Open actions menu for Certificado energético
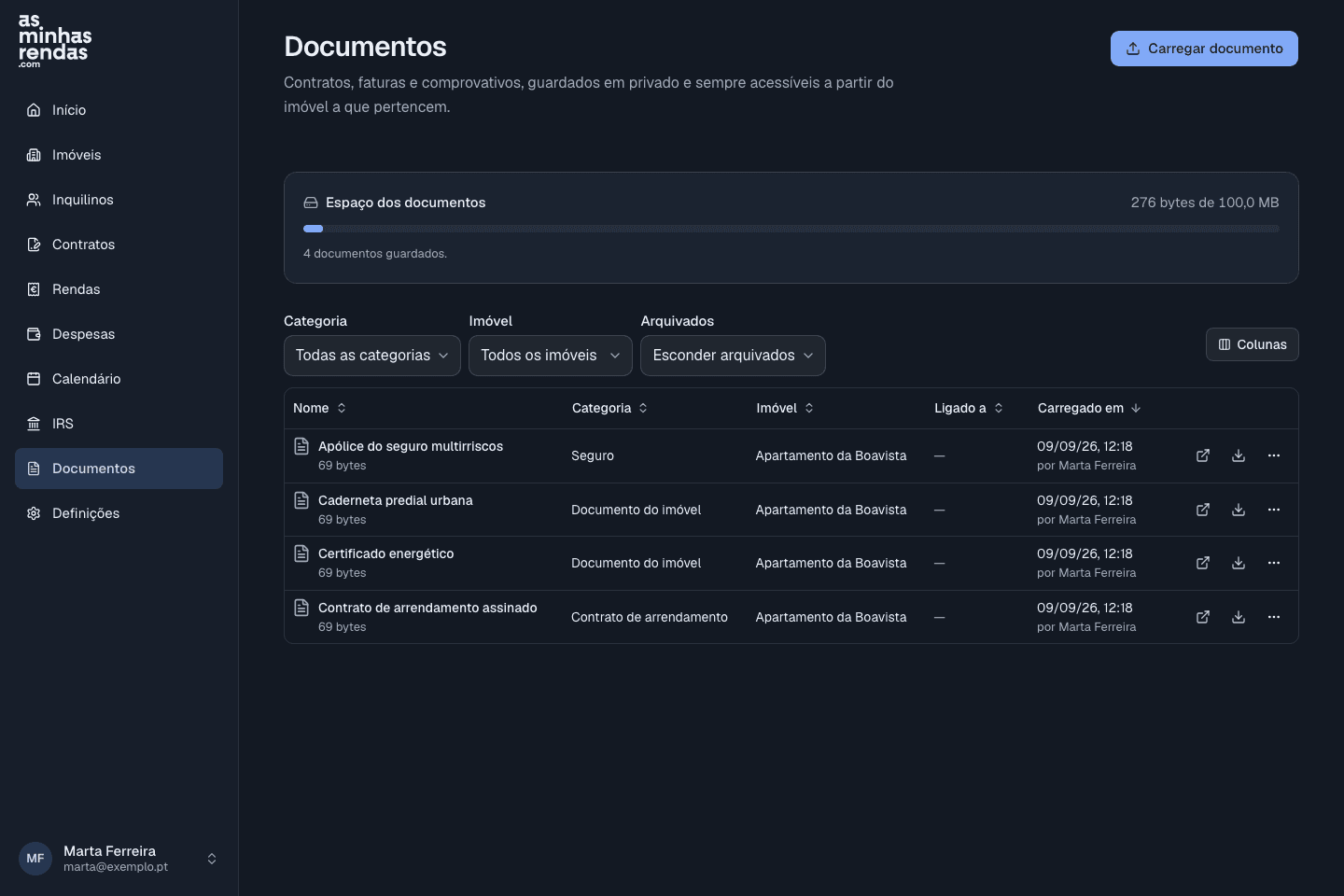 coord(1274,563)
